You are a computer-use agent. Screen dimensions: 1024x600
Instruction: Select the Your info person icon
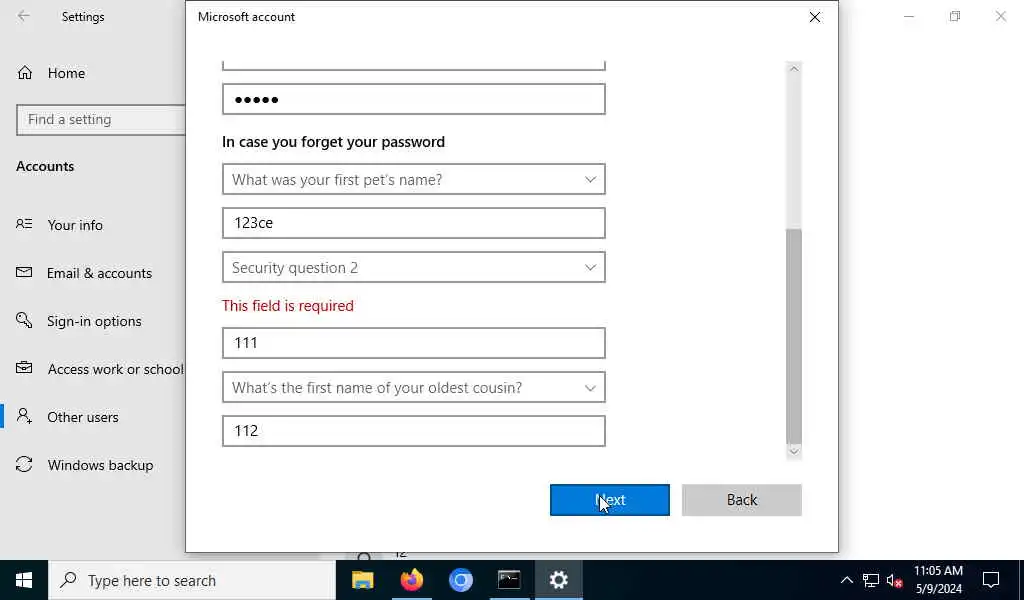coord(24,224)
